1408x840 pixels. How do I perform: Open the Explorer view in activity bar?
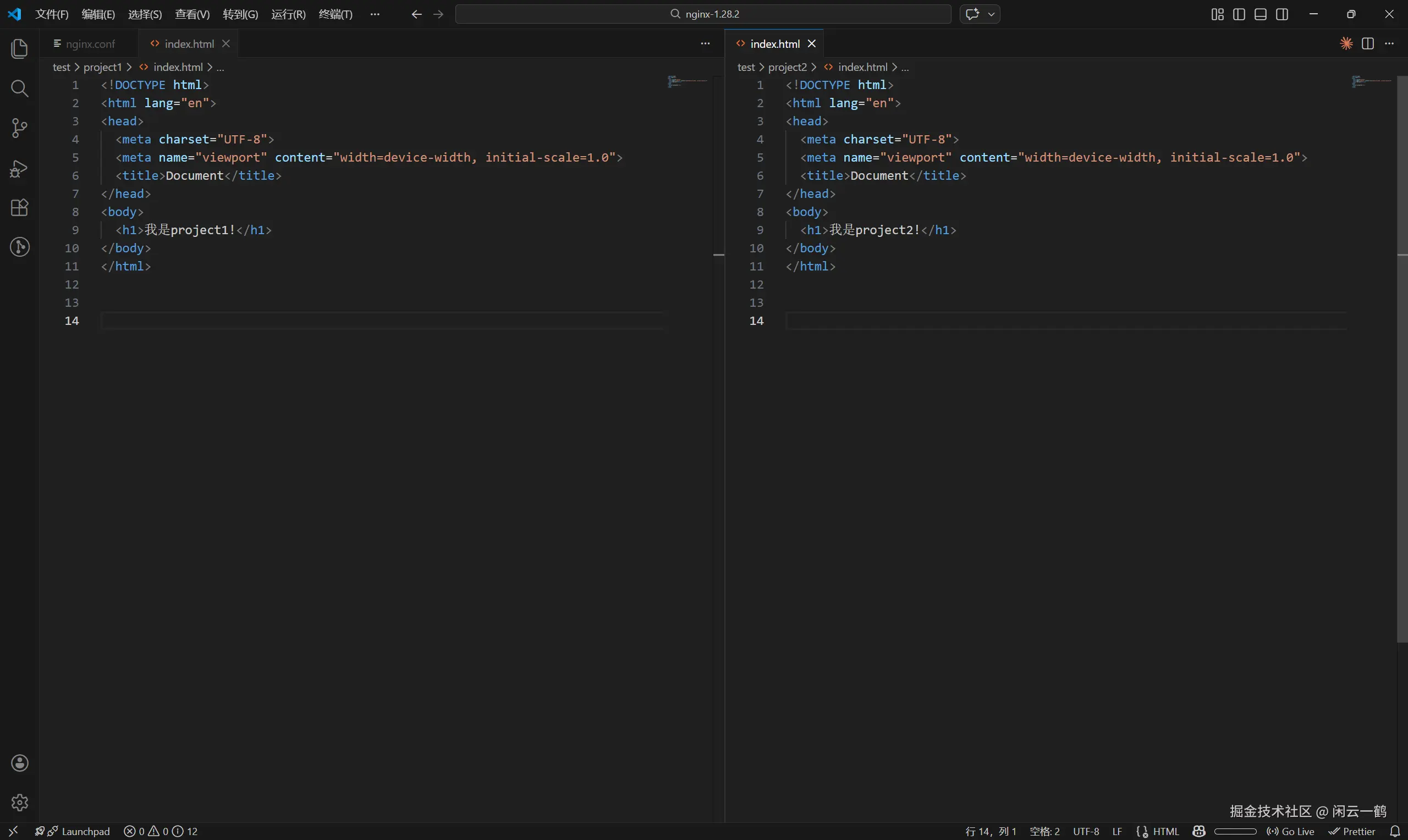(x=19, y=49)
